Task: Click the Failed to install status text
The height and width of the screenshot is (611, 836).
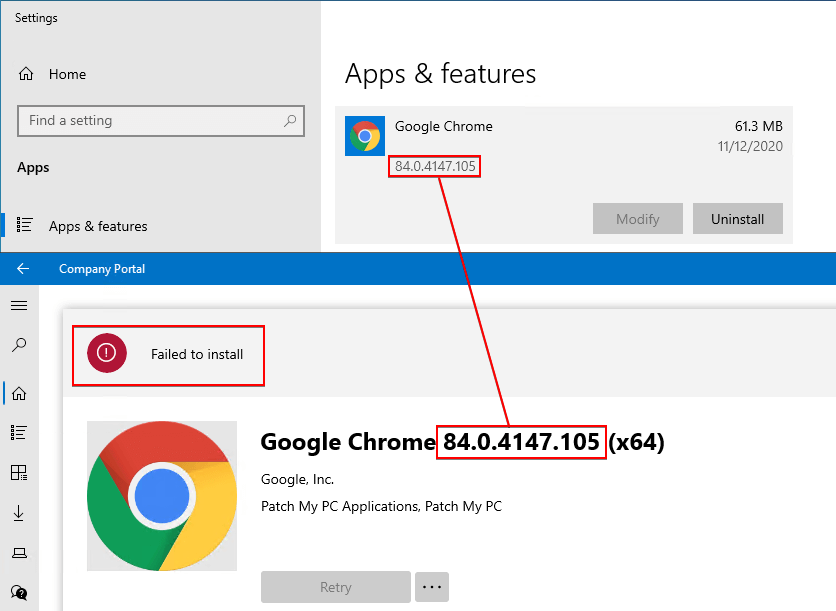Action: tap(197, 354)
